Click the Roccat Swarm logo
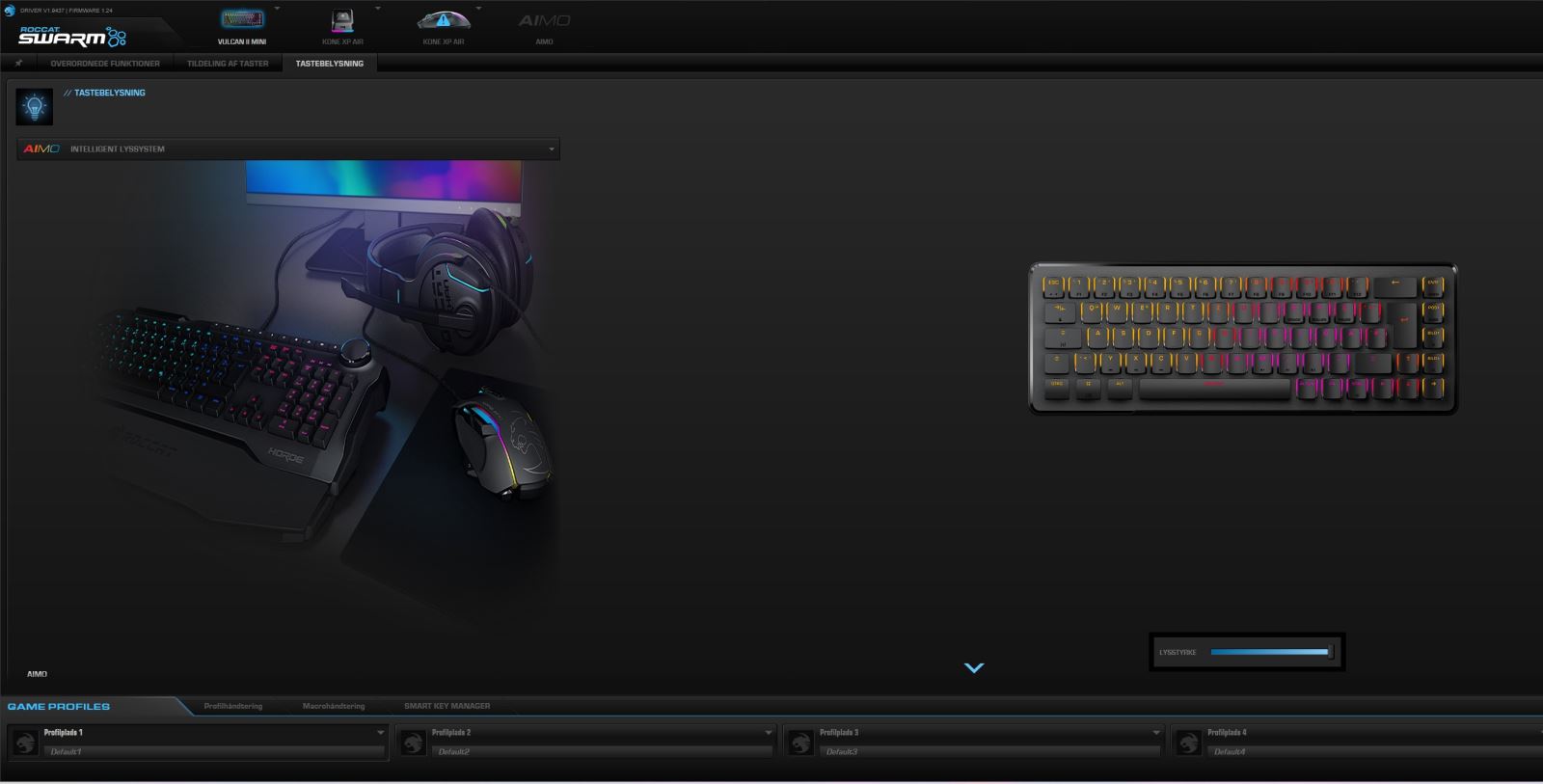 pyautogui.click(x=72, y=37)
